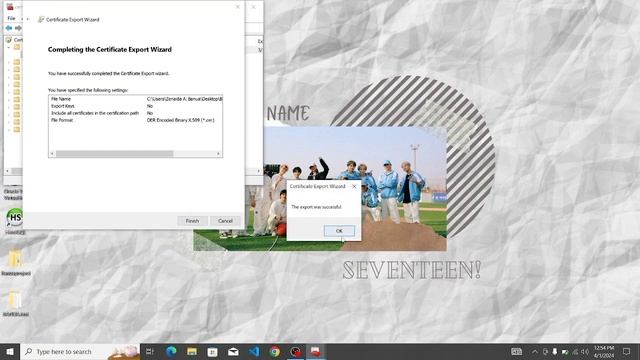
Task: Select the Export Keys row in settings
Action: [135, 106]
